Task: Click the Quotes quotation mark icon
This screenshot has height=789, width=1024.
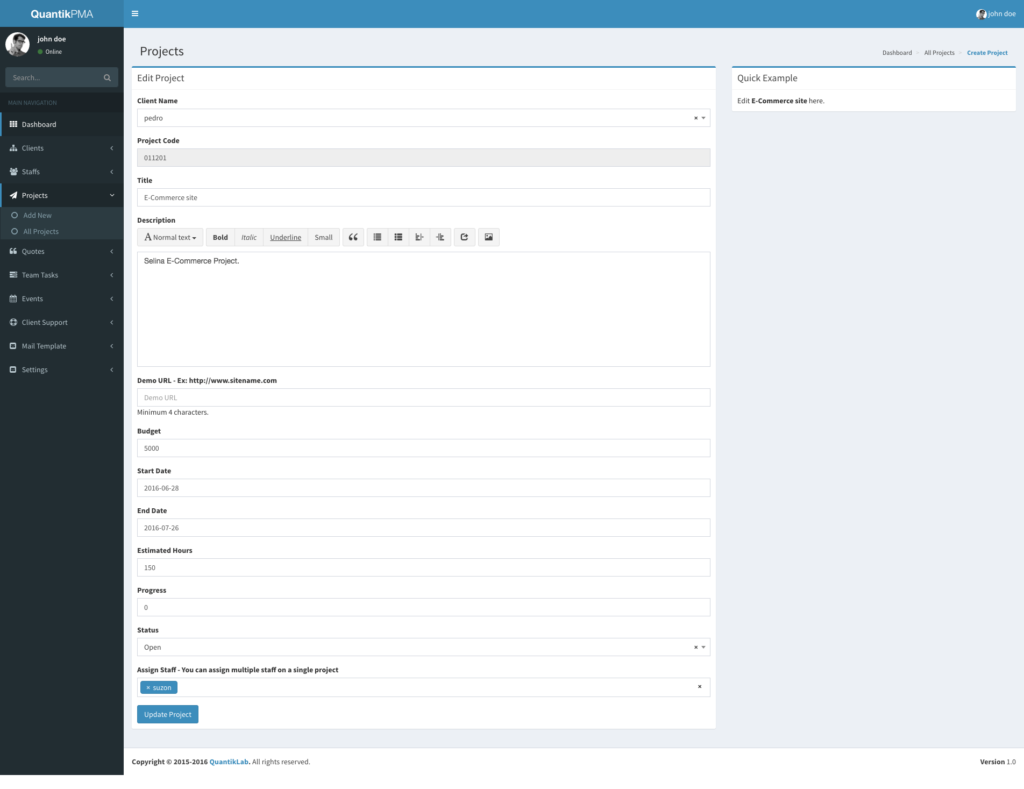Action: [x=13, y=251]
